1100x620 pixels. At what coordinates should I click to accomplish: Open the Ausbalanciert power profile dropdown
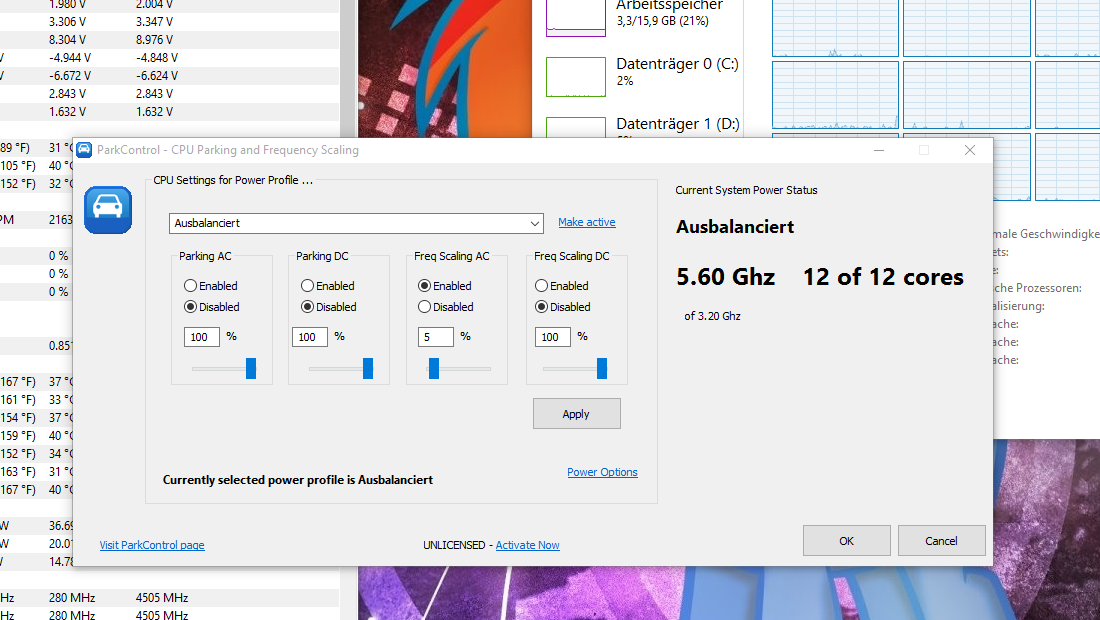[x=356, y=223]
